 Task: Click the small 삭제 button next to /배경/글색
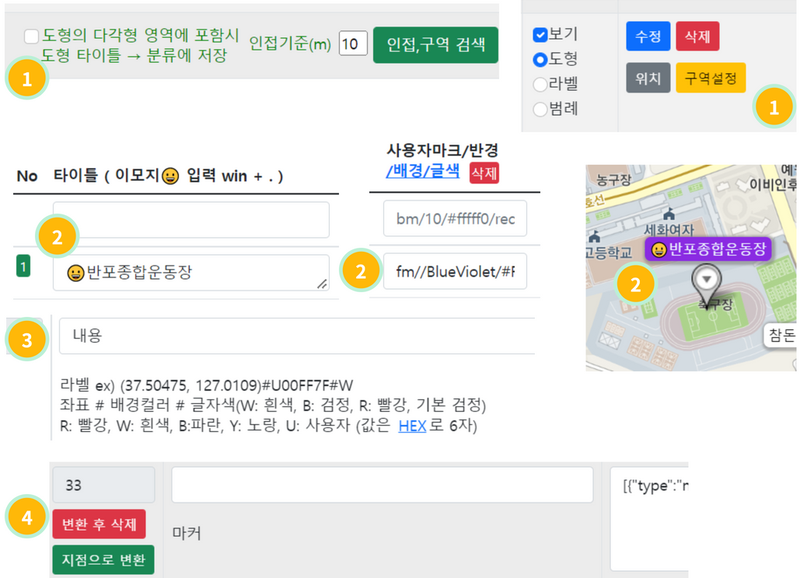pos(484,173)
